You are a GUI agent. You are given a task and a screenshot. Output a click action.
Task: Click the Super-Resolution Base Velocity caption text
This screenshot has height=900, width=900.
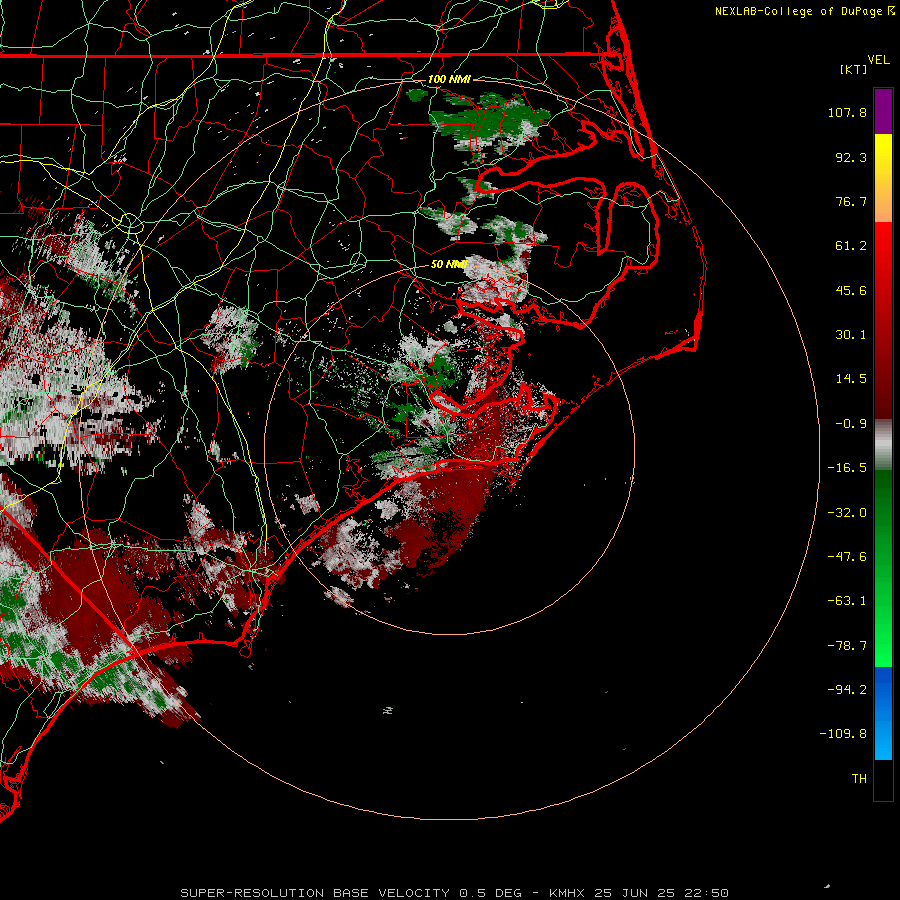coord(454,893)
